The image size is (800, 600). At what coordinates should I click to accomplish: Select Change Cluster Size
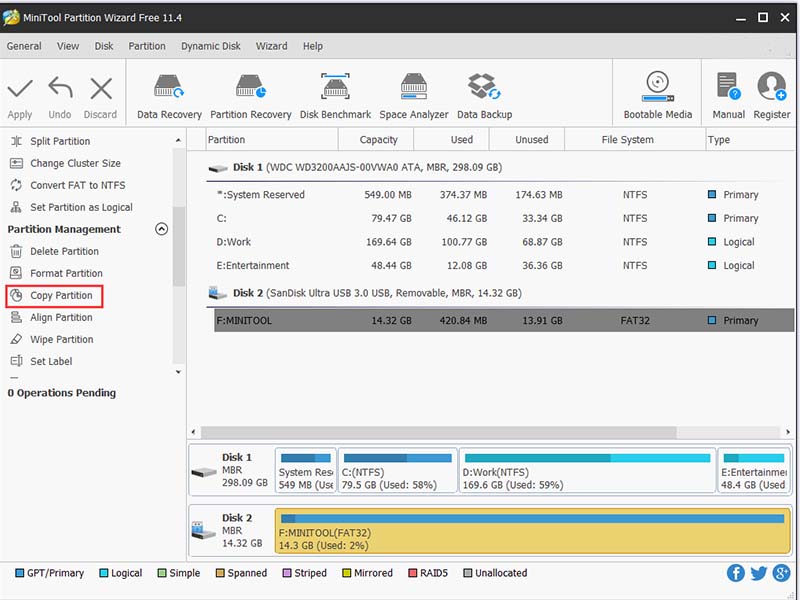(x=75, y=163)
